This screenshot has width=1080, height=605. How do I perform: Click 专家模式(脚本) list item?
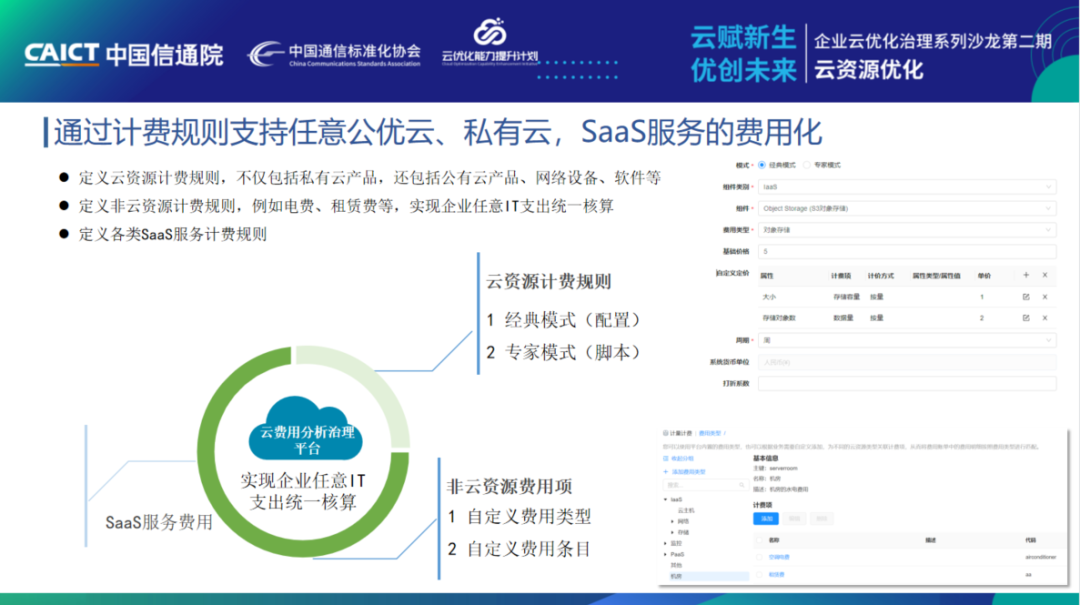pyautogui.click(x=563, y=352)
